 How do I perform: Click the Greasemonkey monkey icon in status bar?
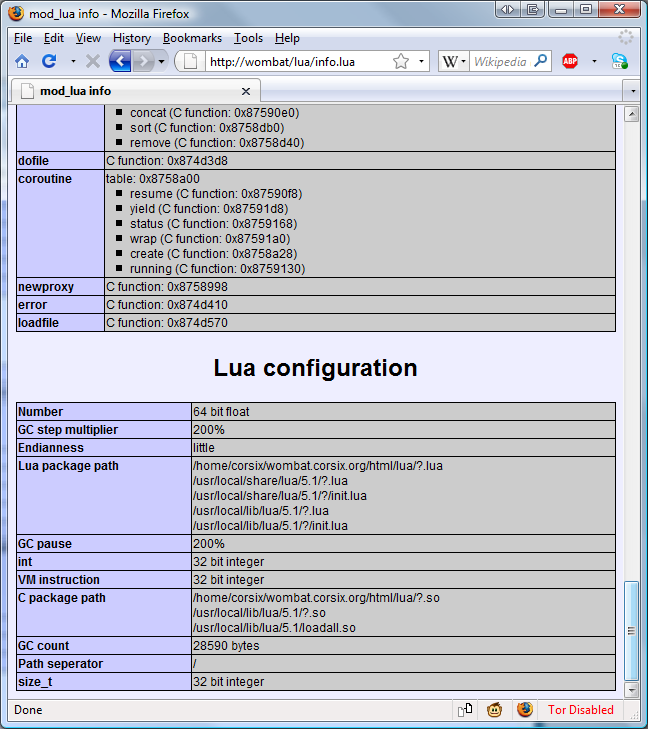(x=494, y=710)
